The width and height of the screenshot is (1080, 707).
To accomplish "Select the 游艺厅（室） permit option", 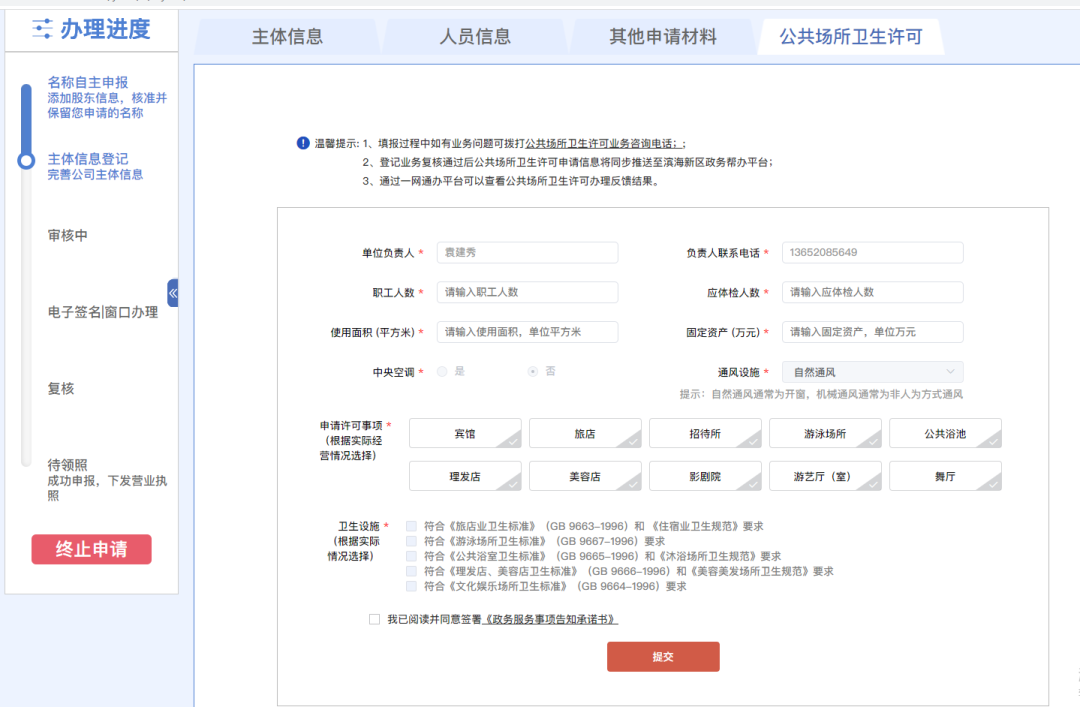I will click(x=825, y=476).
